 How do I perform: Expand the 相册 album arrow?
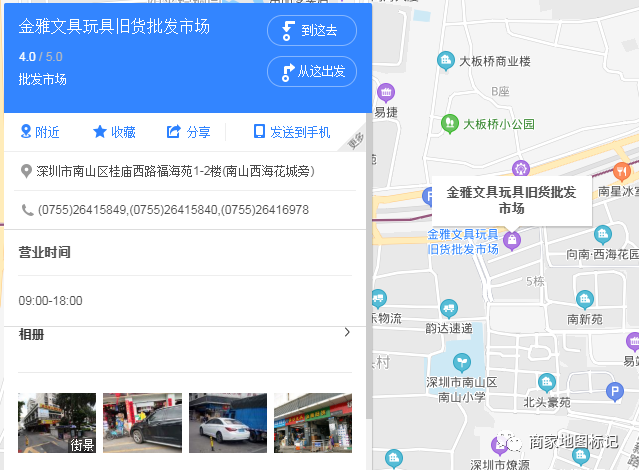point(346,333)
